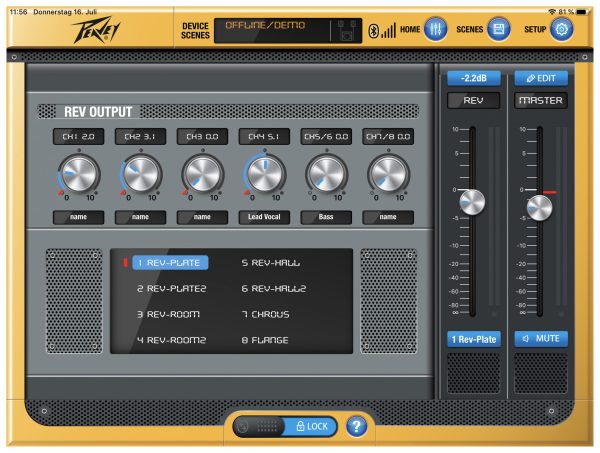Image resolution: width=600 pixels, height=453 pixels.
Task: Select the 1 REV-PLATE effect
Action: [170, 263]
